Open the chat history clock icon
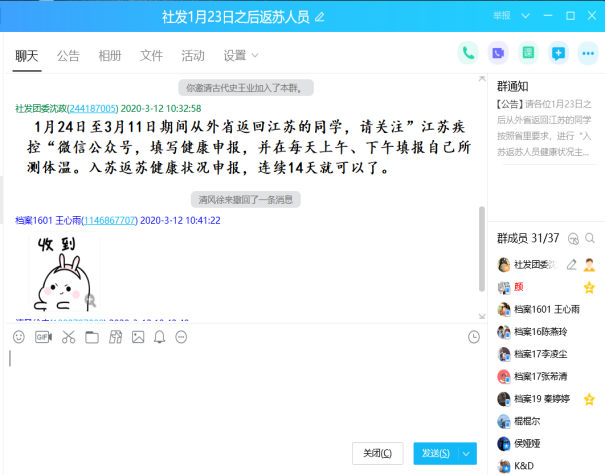The height and width of the screenshot is (475, 605). pyautogui.click(x=473, y=337)
